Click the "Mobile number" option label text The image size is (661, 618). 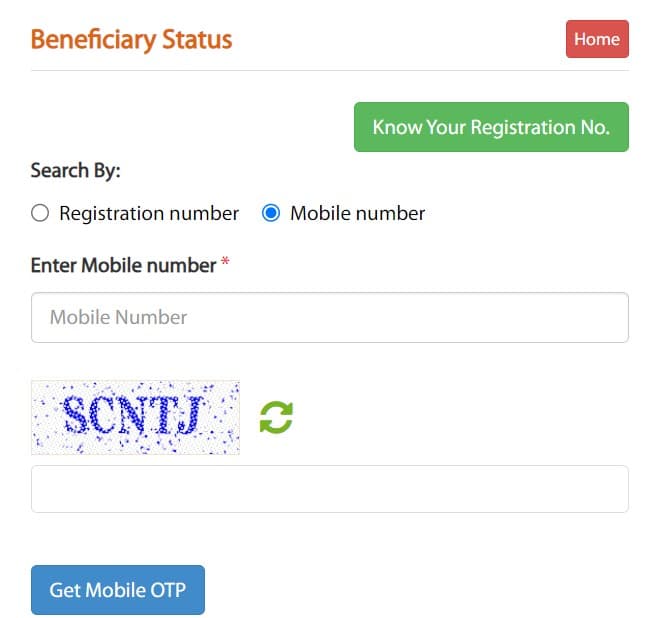[357, 213]
